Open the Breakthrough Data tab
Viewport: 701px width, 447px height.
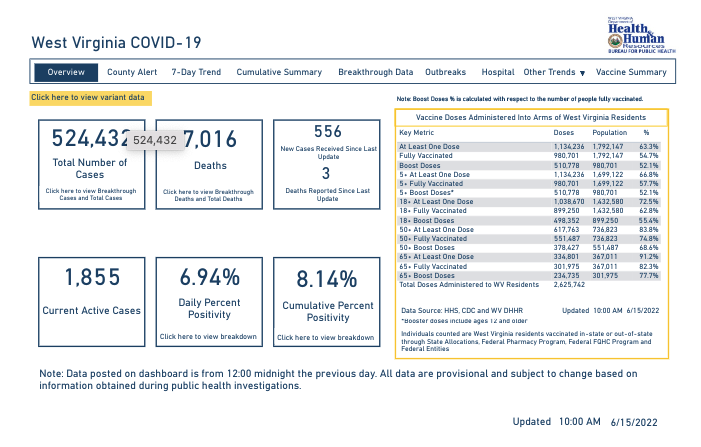tap(375, 73)
